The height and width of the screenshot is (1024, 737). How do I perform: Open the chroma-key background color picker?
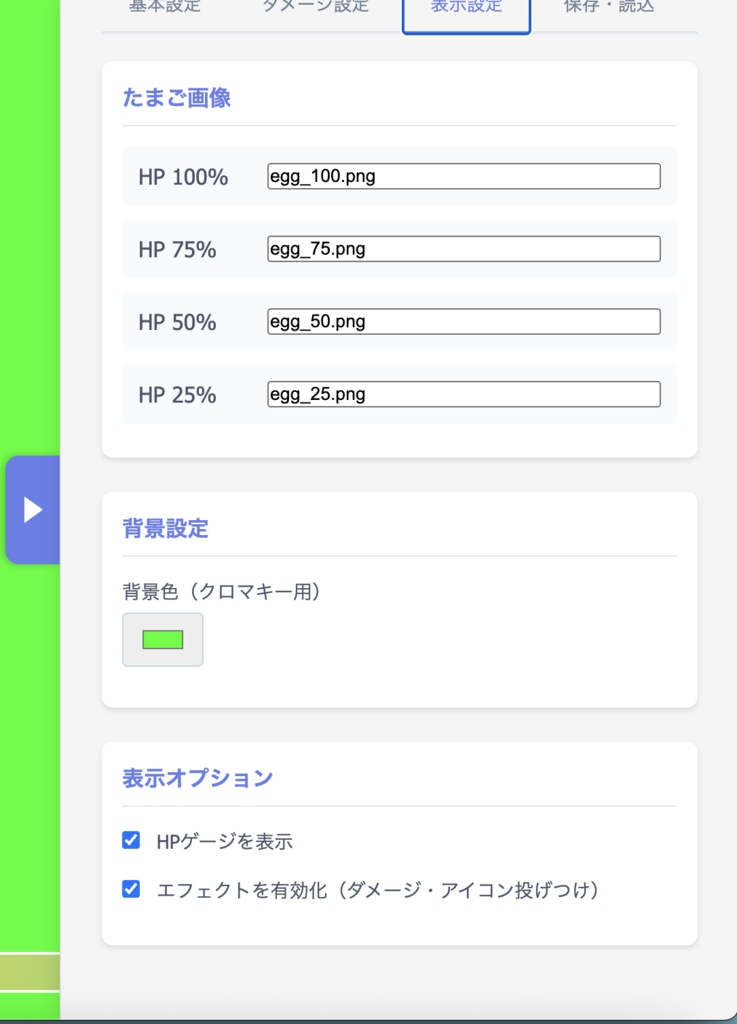pyautogui.click(x=162, y=639)
